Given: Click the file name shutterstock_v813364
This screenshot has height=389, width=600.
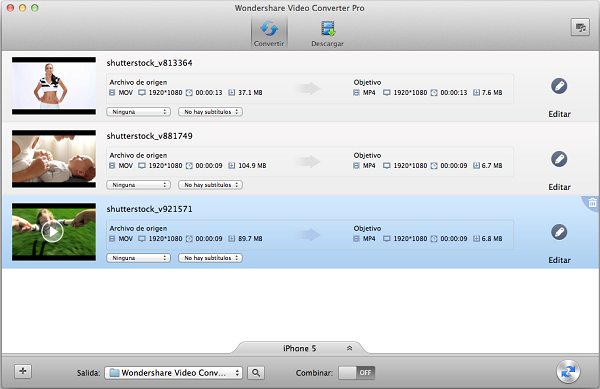Looking at the screenshot, I should click(x=149, y=63).
